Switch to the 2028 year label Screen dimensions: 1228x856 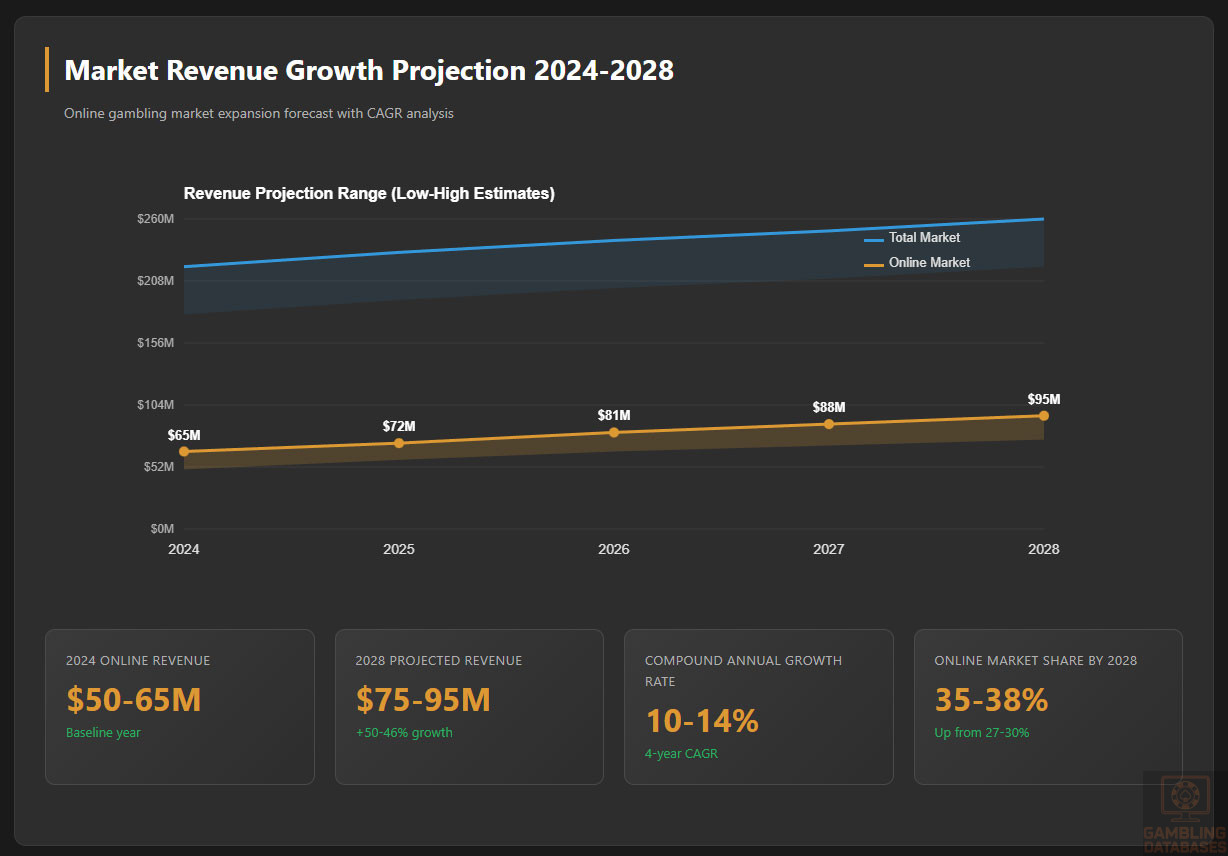pos(1044,549)
